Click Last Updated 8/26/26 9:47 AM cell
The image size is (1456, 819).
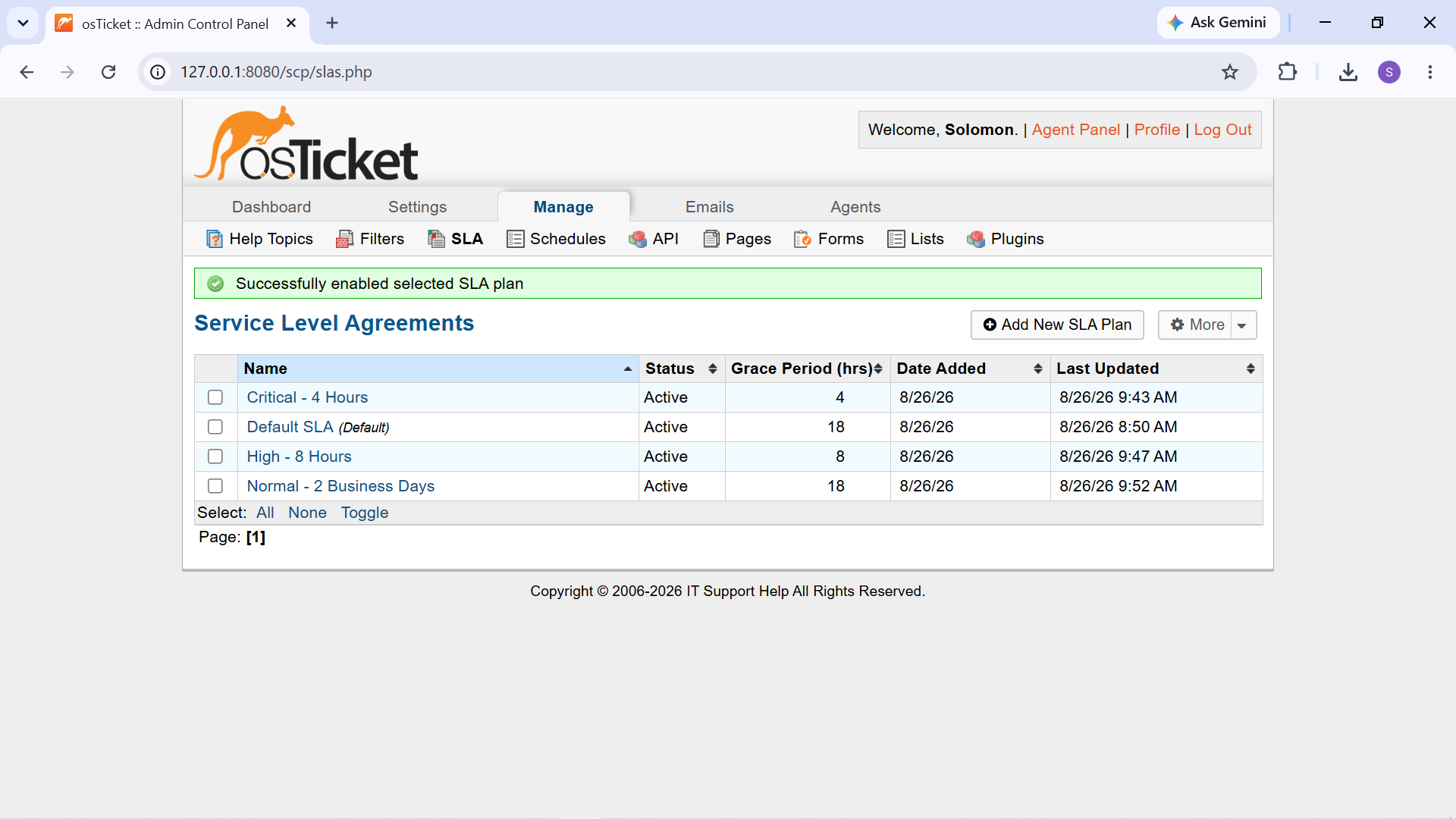pos(1156,457)
